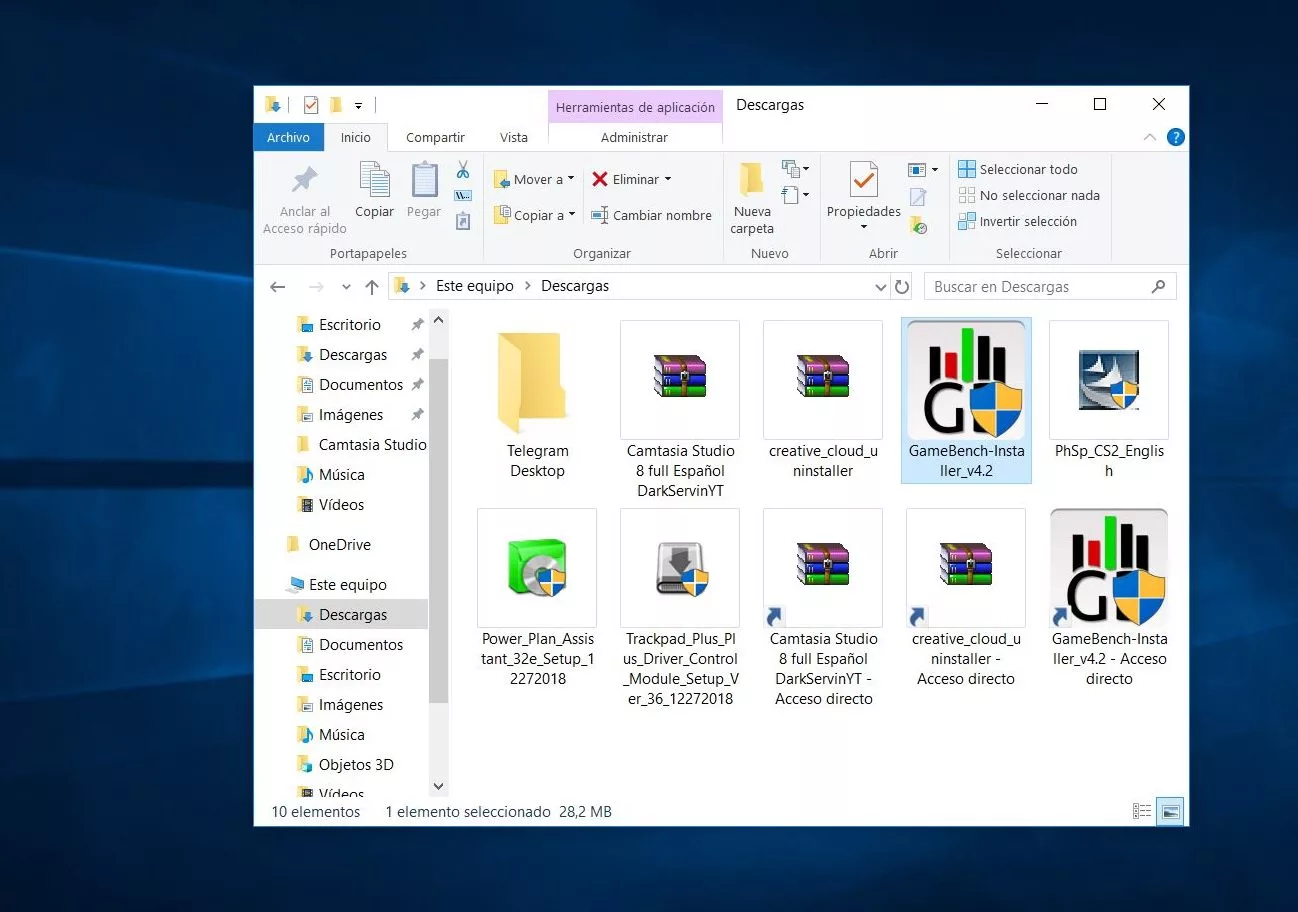The width and height of the screenshot is (1298, 912).
Task: Go back with the left arrow button
Action: tap(278, 287)
